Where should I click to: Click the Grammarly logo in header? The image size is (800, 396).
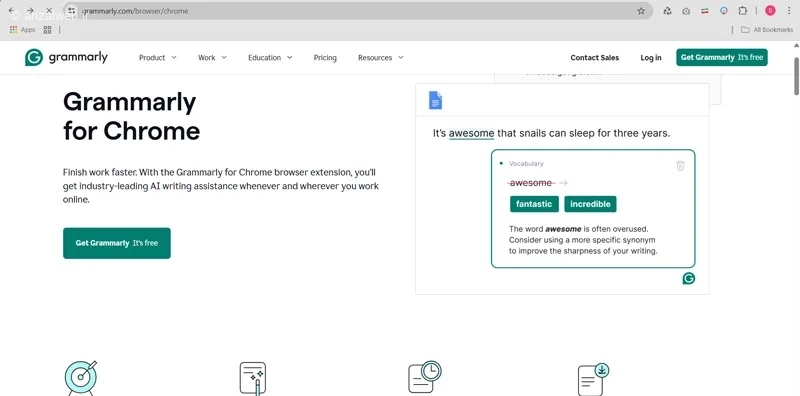[66, 58]
